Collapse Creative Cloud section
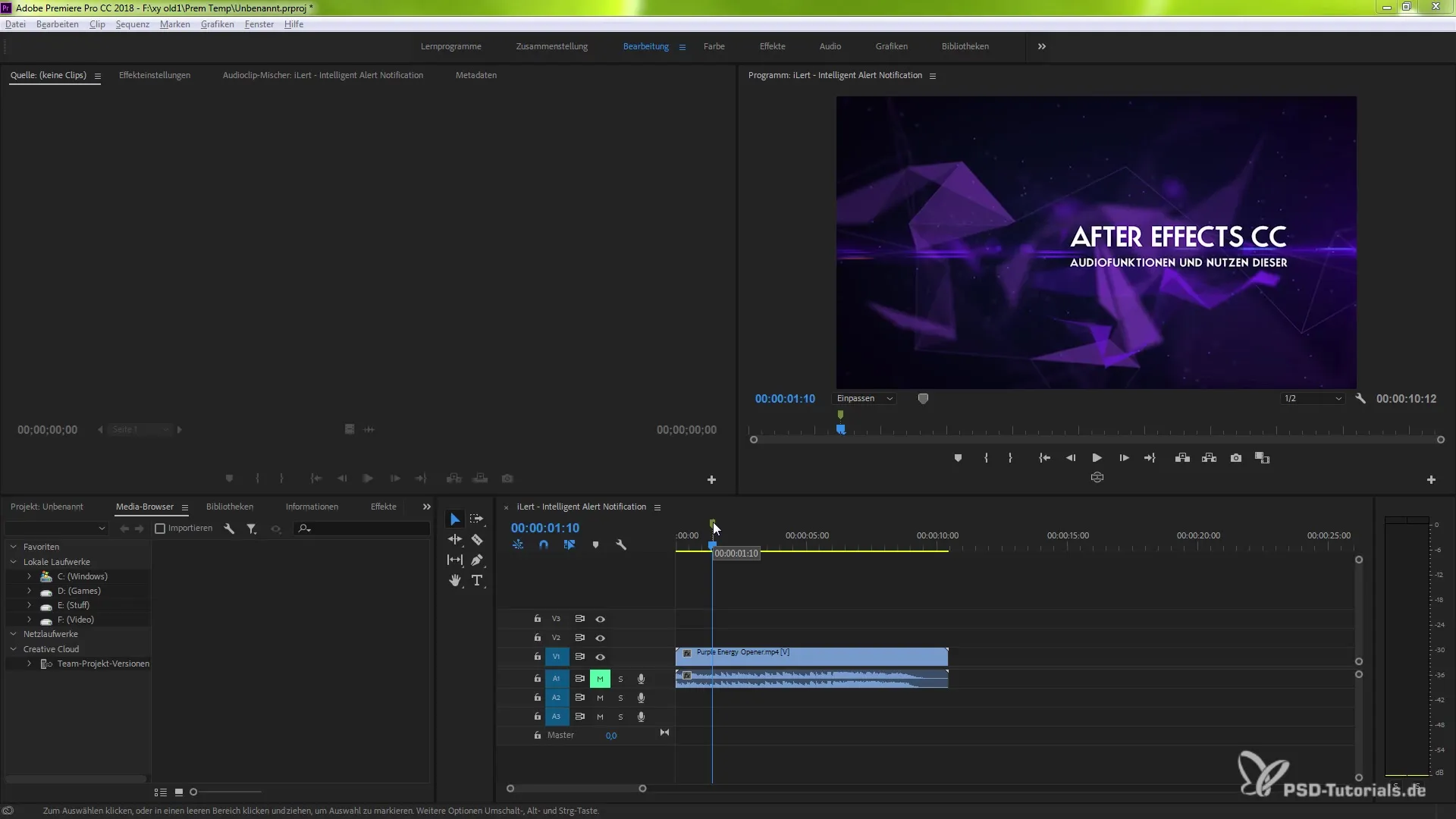 pyautogui.click(x=13, y=649)
